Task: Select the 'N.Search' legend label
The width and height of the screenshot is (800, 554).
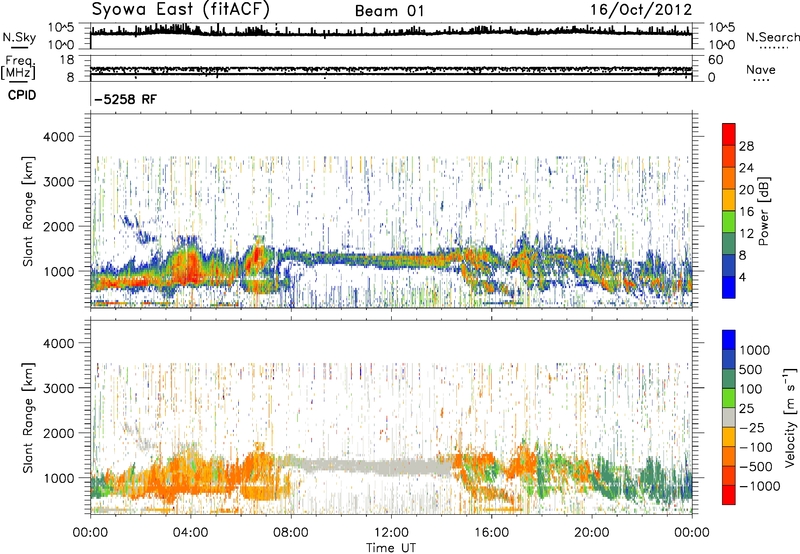Action: (x=773, y=37)
